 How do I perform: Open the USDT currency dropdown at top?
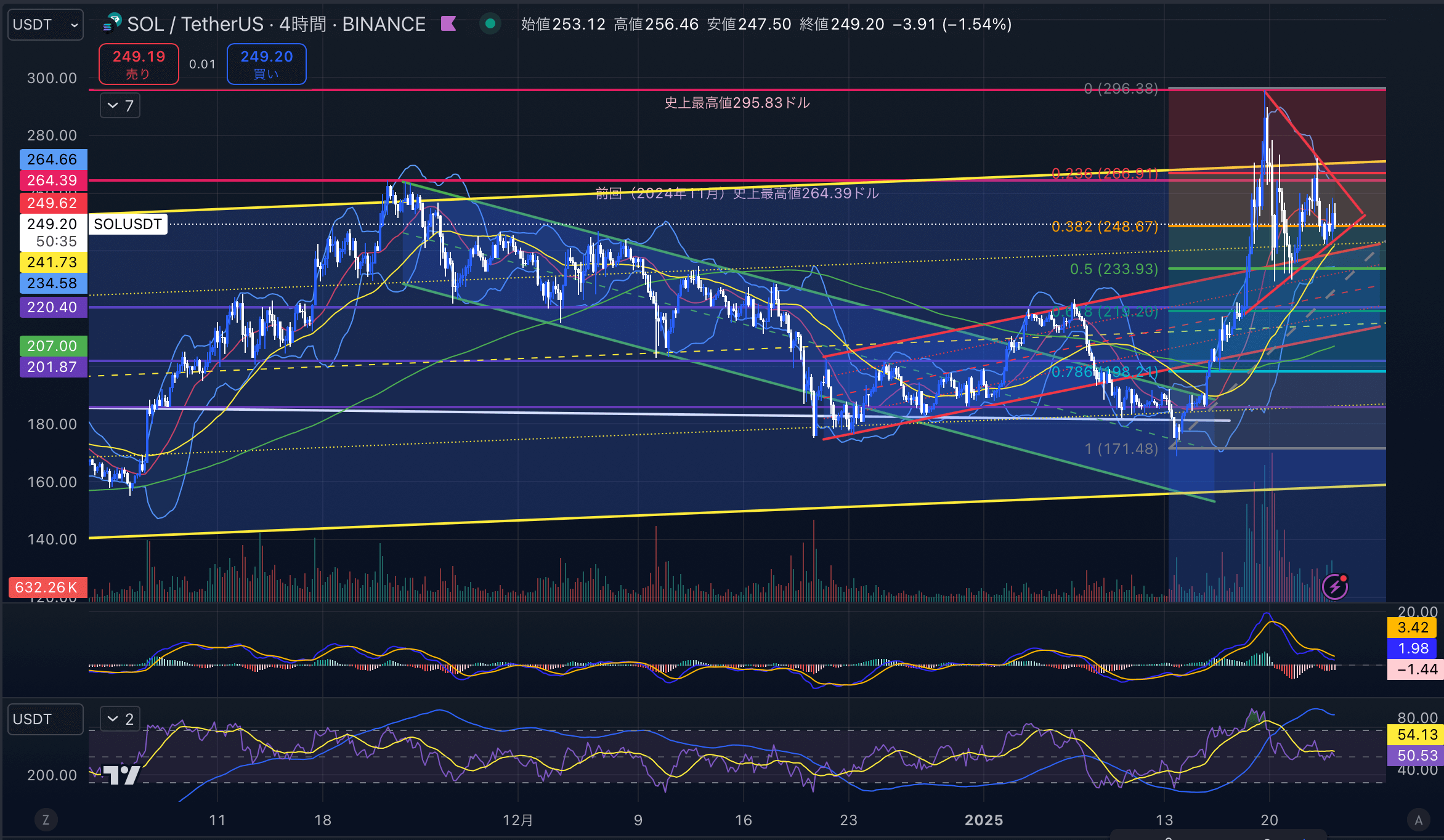(x=46, y=25)
